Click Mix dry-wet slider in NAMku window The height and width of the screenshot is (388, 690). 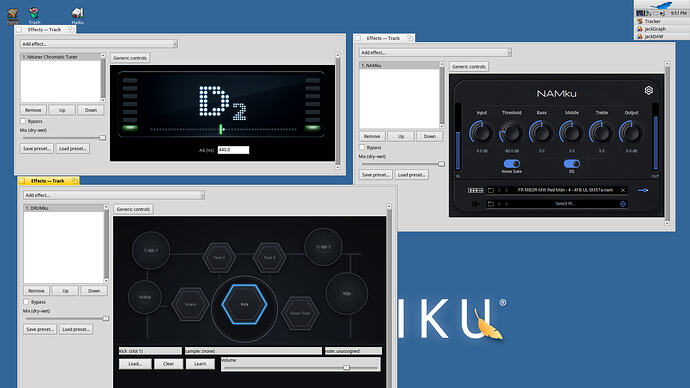click(402, 164)
